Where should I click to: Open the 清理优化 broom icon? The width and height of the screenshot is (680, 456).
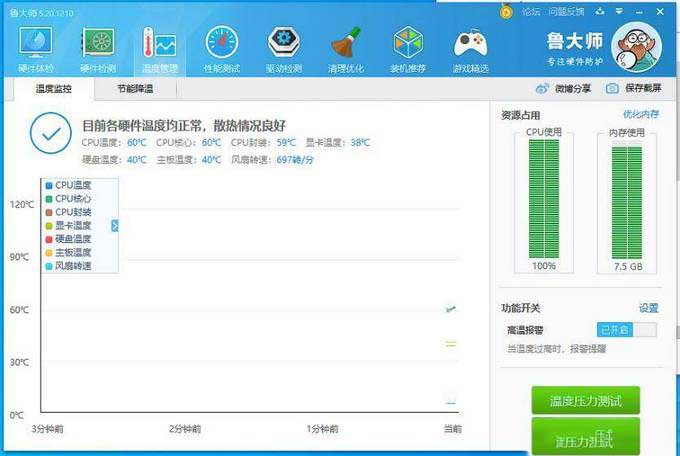coord(346,43)
